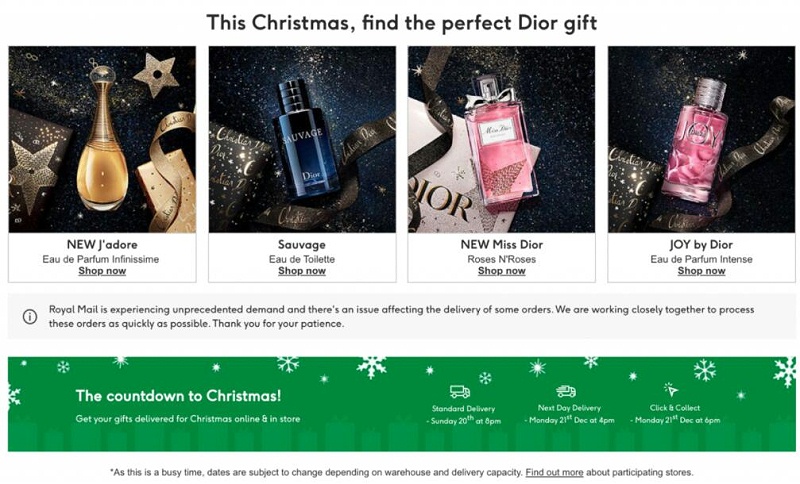The image size is (800, 484).
Task: Click the NEW Miss Dior title
Action: tap(502, 245)
